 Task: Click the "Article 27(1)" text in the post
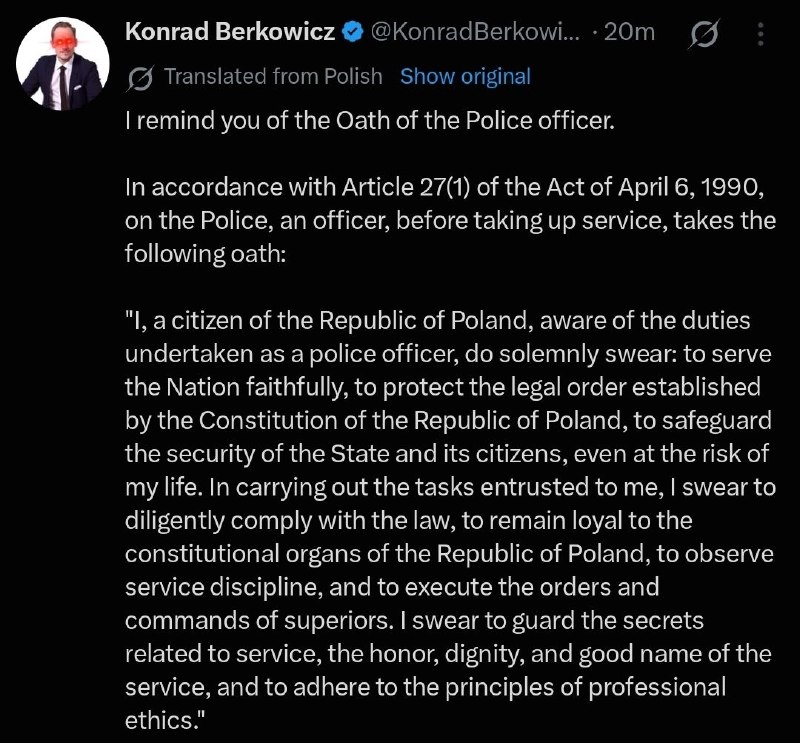(406, 187)
